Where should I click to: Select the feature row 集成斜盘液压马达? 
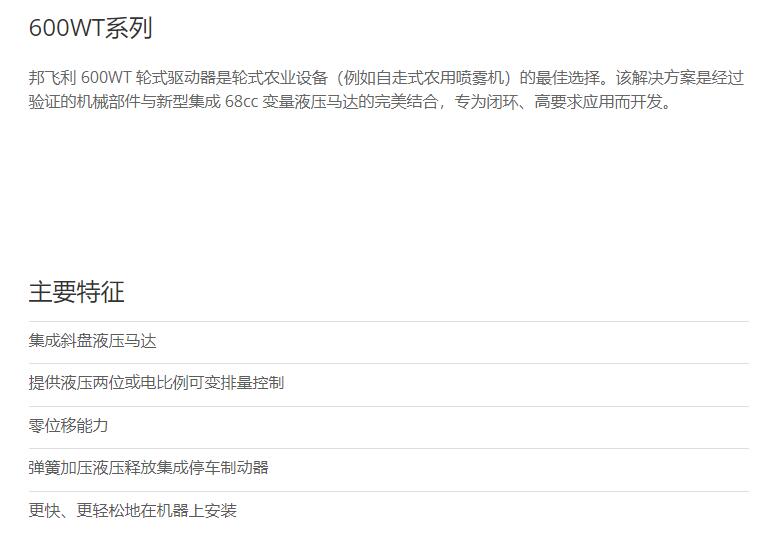point(389,342)
